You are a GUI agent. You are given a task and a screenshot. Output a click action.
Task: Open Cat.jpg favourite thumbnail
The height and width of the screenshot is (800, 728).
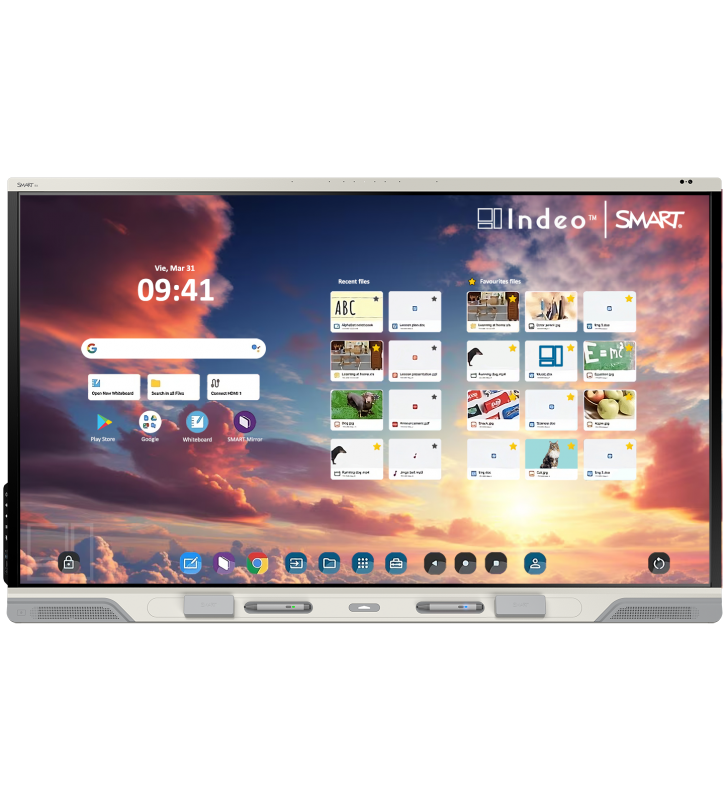pyautogui.click(x=551, y=459)
